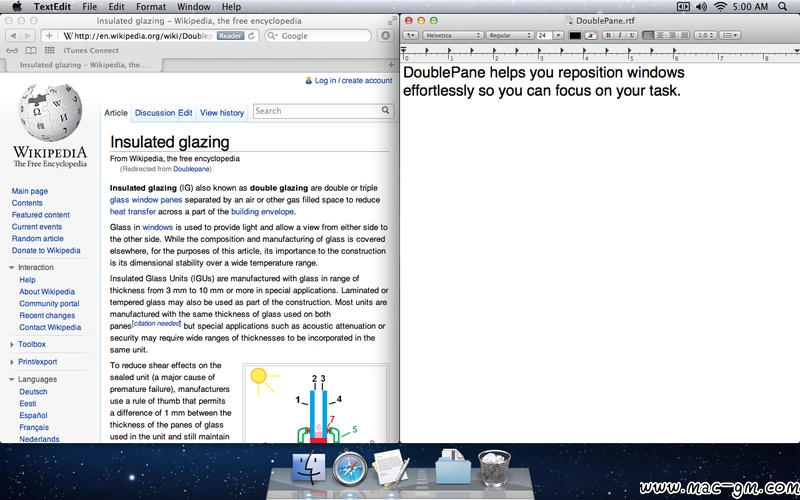Switch to Wikipedia Discussion tab
The image size is (800, 500).
(x=155, y=113)
